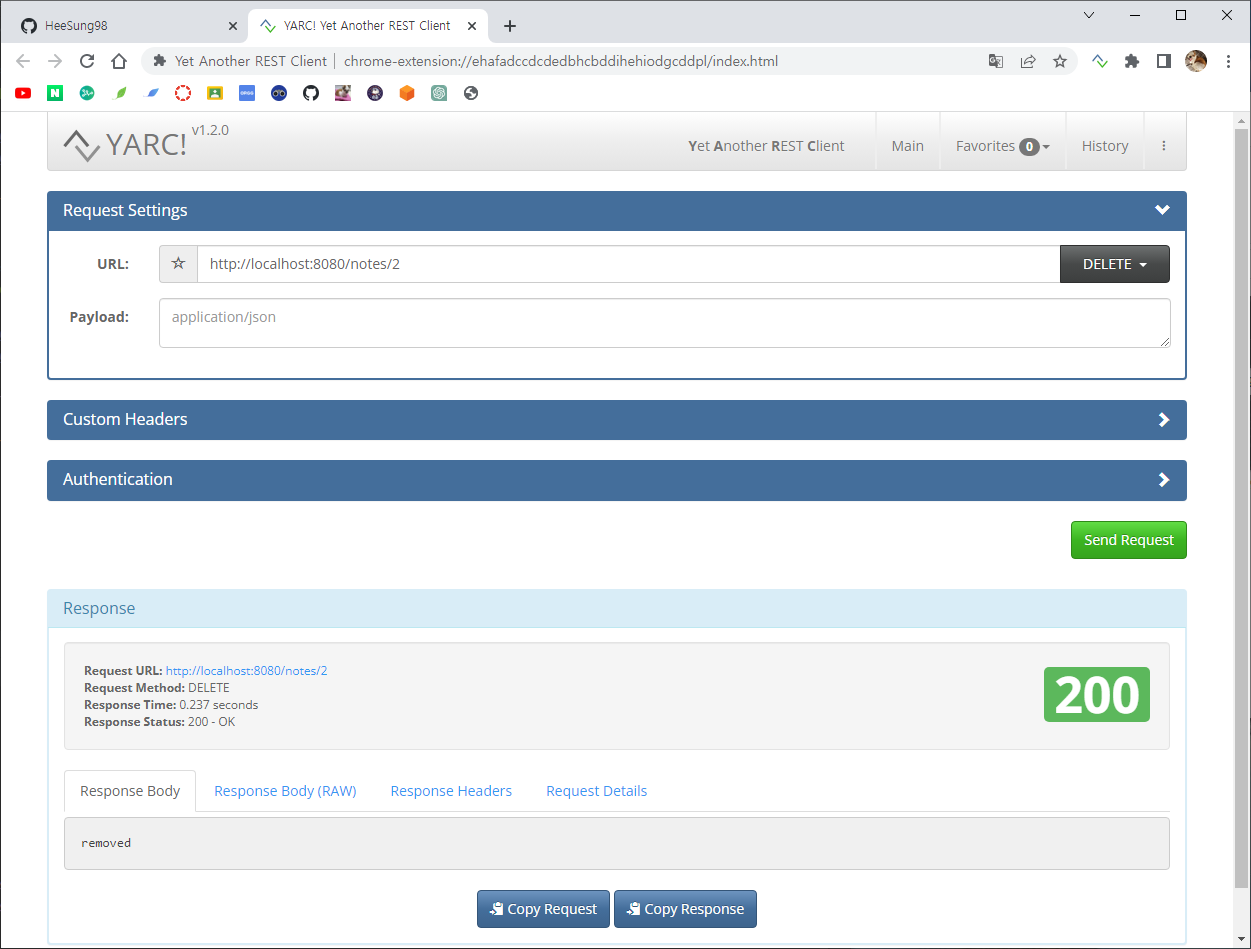The image size is (1251, 949).
Task: Click the translate page icon in address bar
Action: click(x=996, y=61)
